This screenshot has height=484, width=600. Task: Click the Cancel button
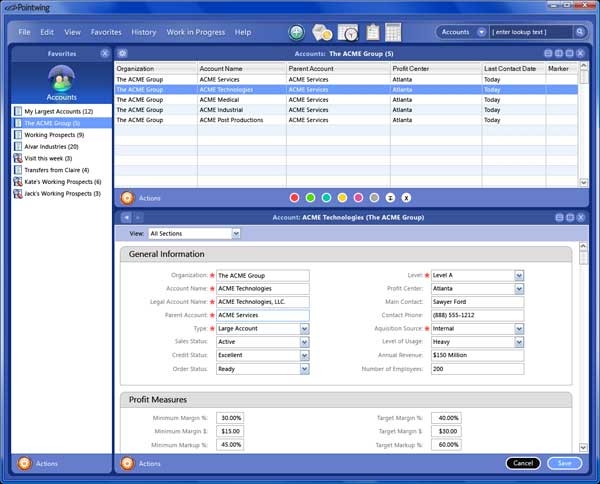[524, 463]
